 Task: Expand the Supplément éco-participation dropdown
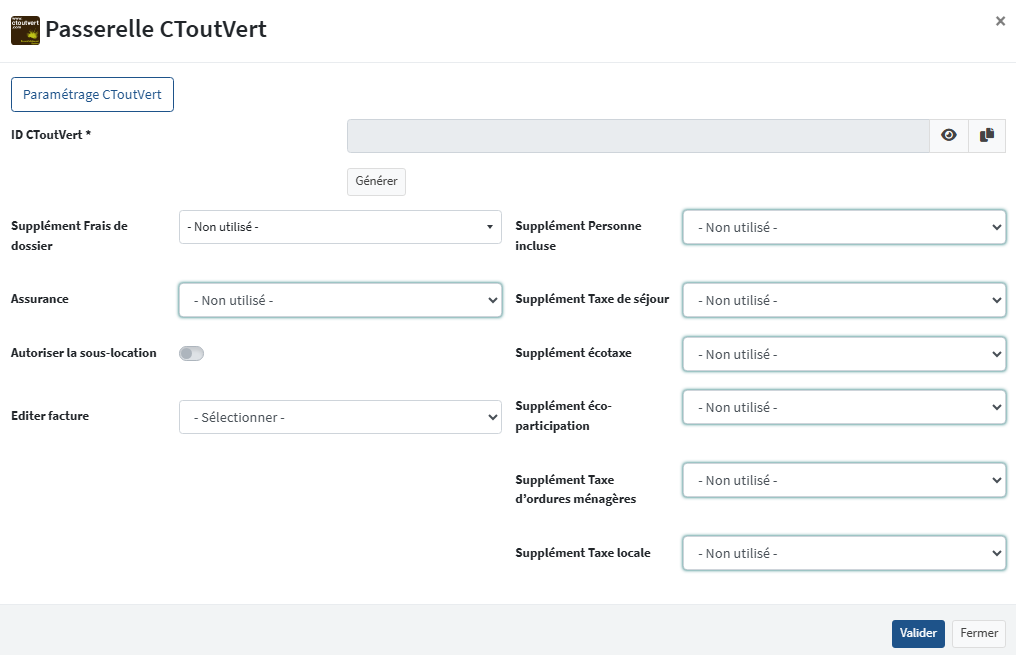point(844,407)
